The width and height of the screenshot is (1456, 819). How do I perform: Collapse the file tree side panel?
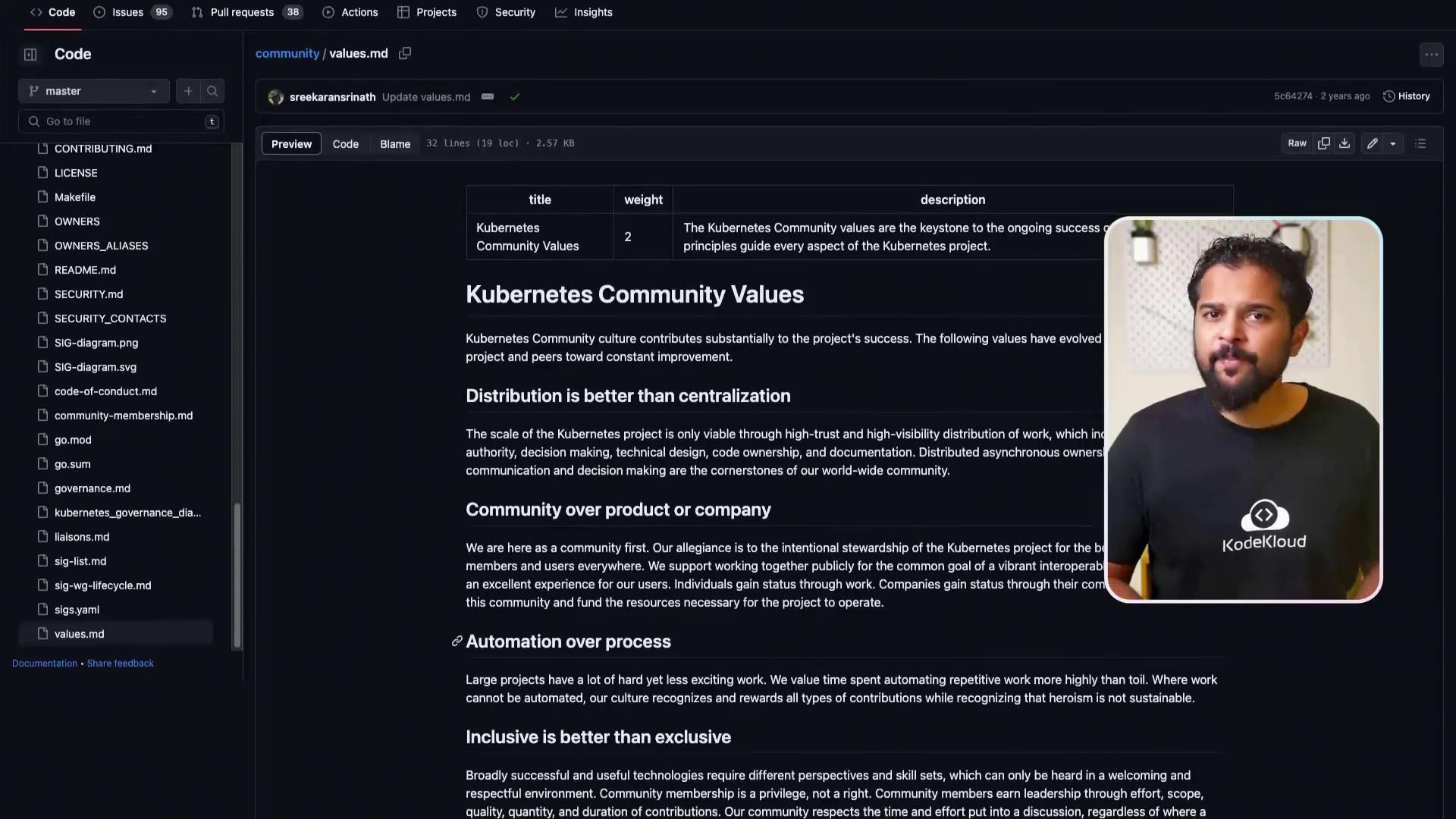click(x=30, y=54)
